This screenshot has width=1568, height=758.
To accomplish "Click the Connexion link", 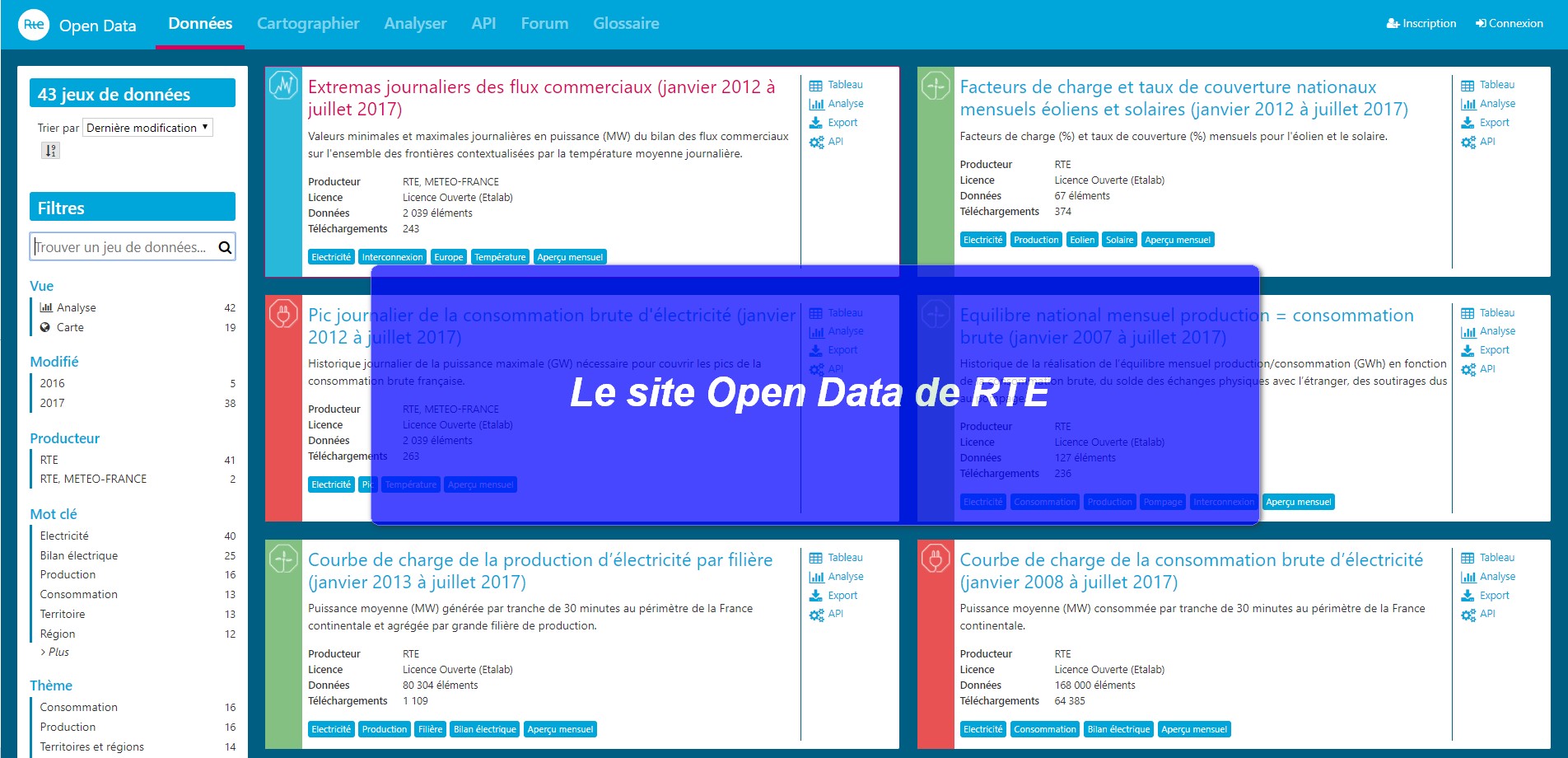I will pos(1509,23).
